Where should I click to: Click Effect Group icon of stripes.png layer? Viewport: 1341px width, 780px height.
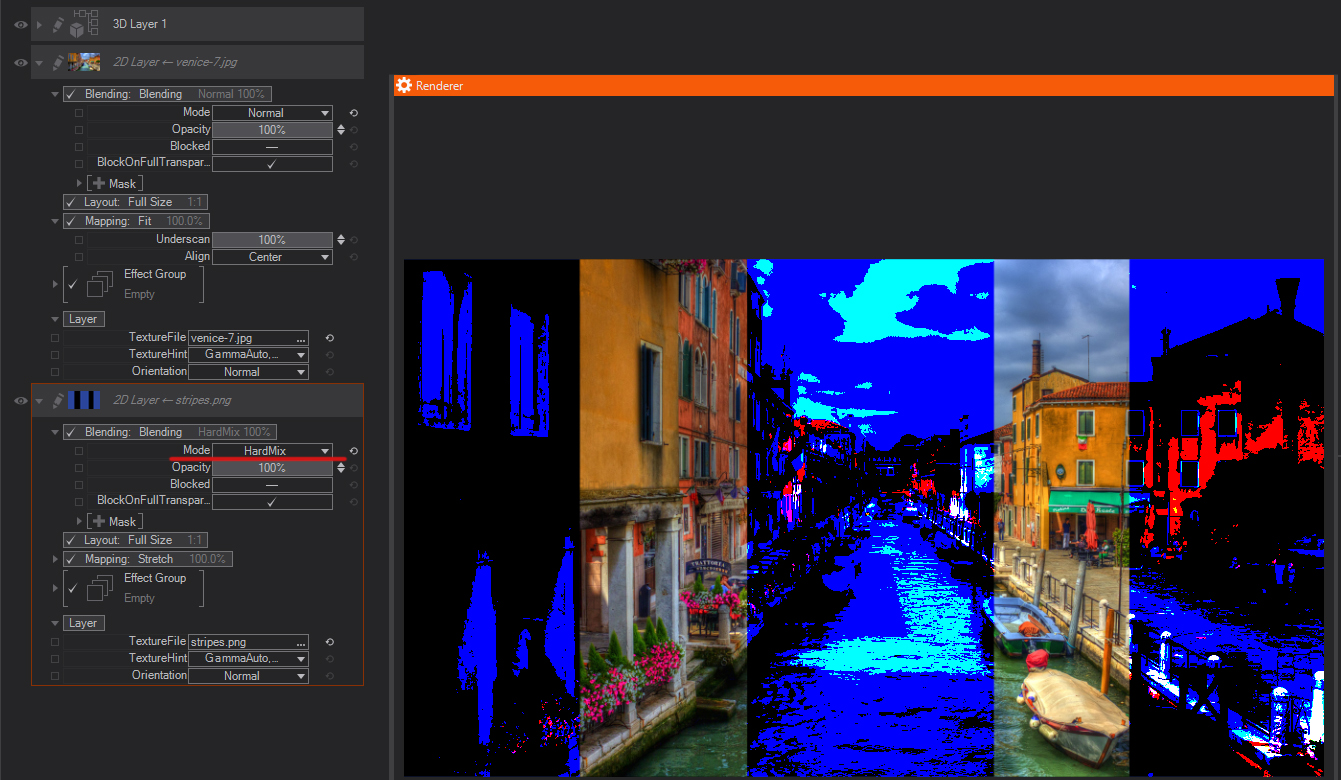(99, 588)
